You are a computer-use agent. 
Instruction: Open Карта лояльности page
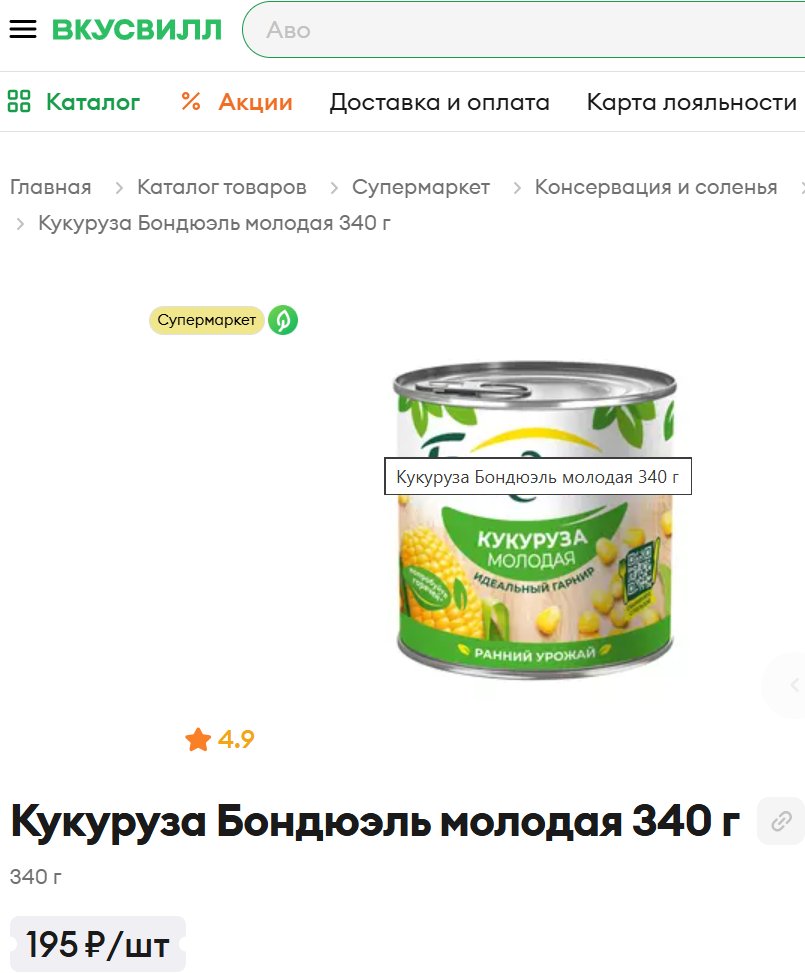691,102
